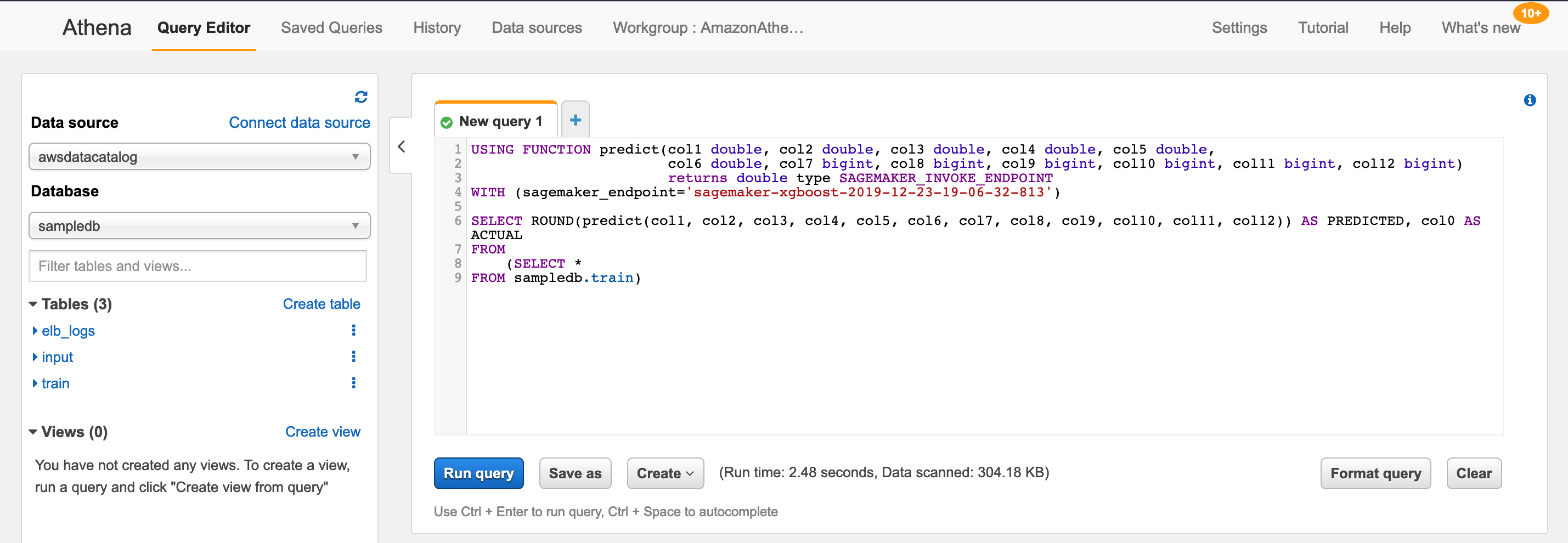Open the input table options menu
The width and height of the screenshot is (1568, 543).
(x=354, y=357)
